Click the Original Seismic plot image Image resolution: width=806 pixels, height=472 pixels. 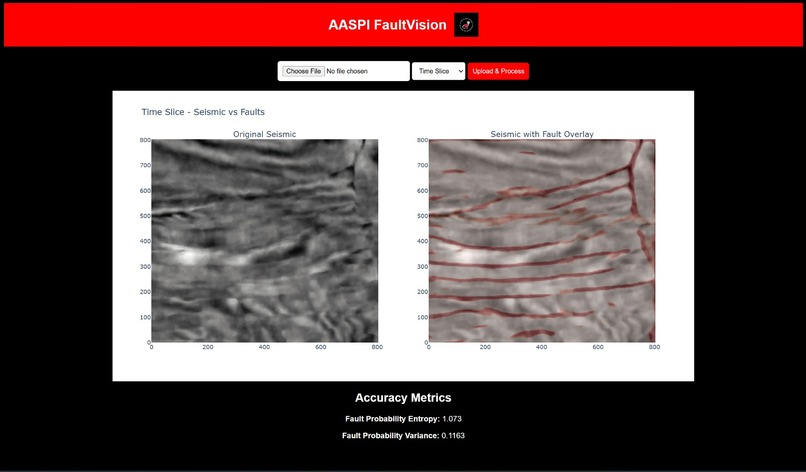click(x=265, y=241)
